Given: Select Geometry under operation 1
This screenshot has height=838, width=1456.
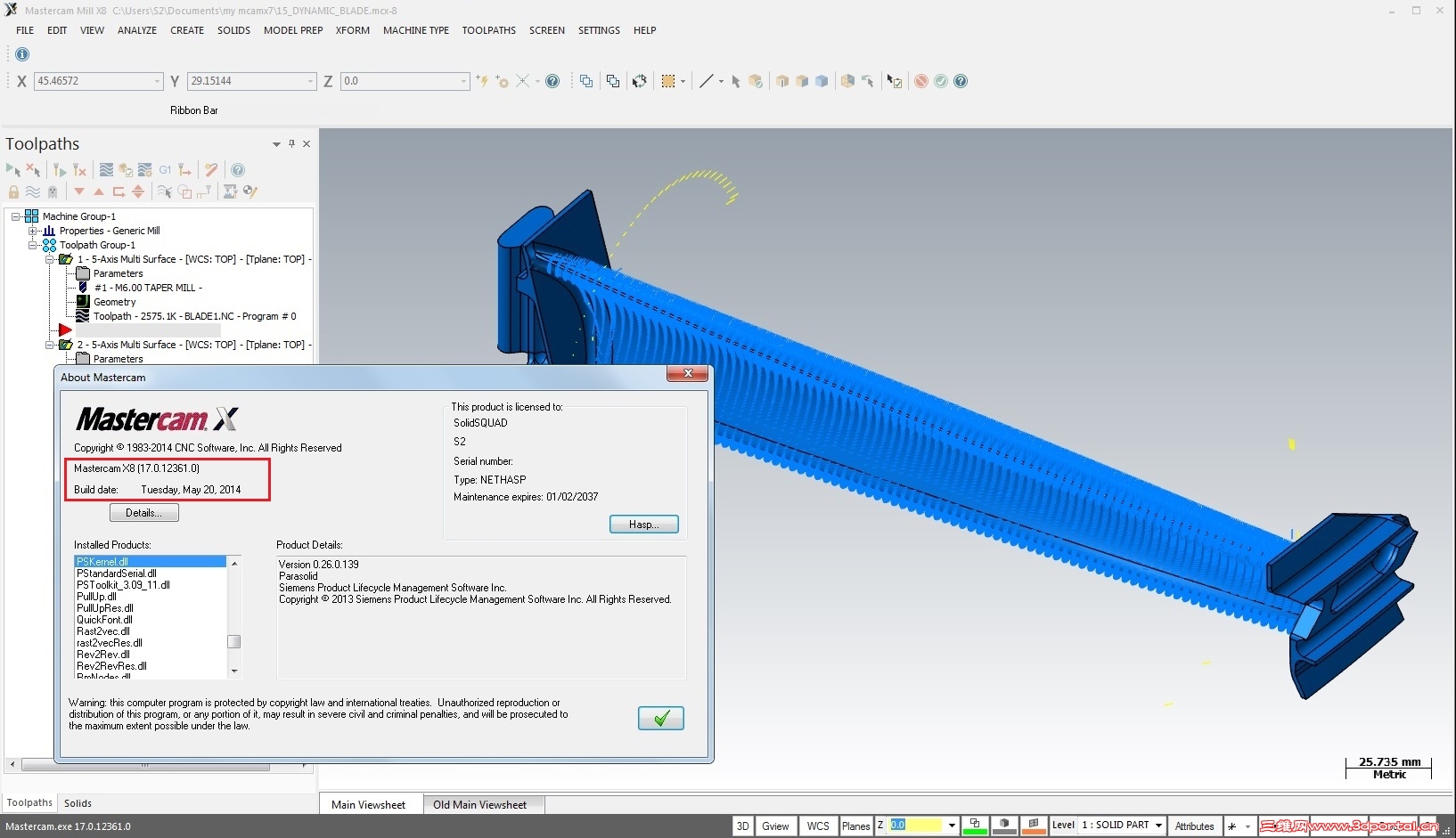Looking at the screenshot, I should 115,302.
